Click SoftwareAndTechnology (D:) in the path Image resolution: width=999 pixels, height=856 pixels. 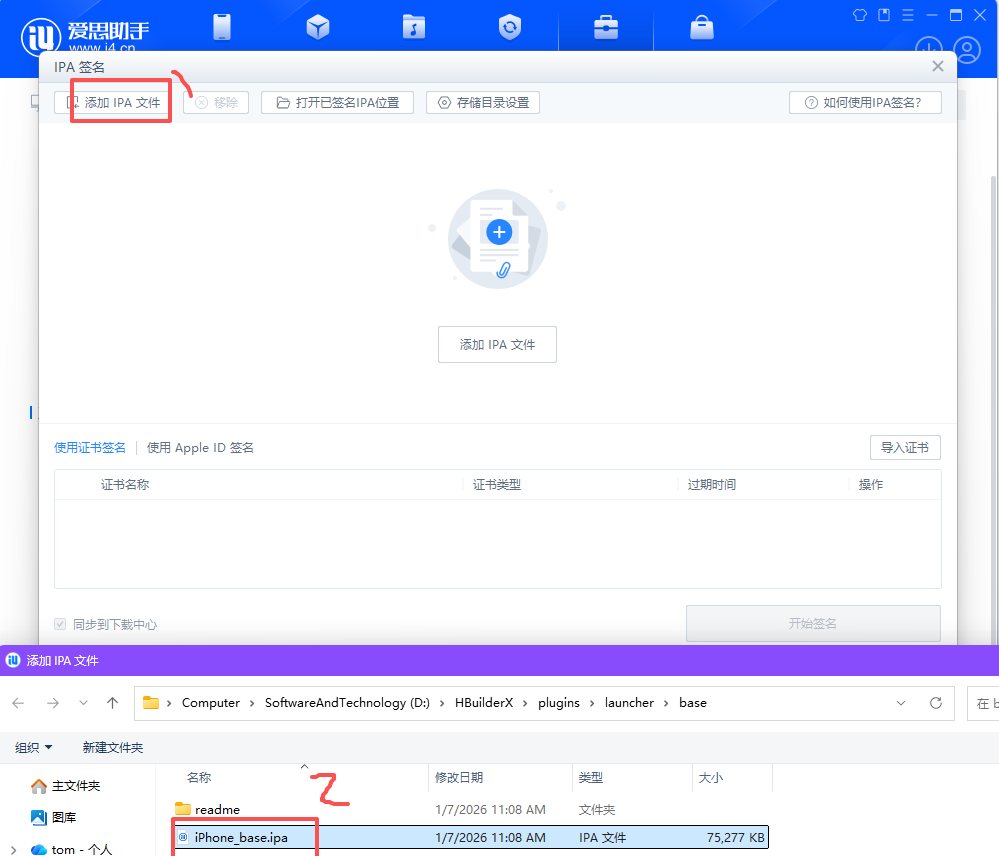(347, 703)
